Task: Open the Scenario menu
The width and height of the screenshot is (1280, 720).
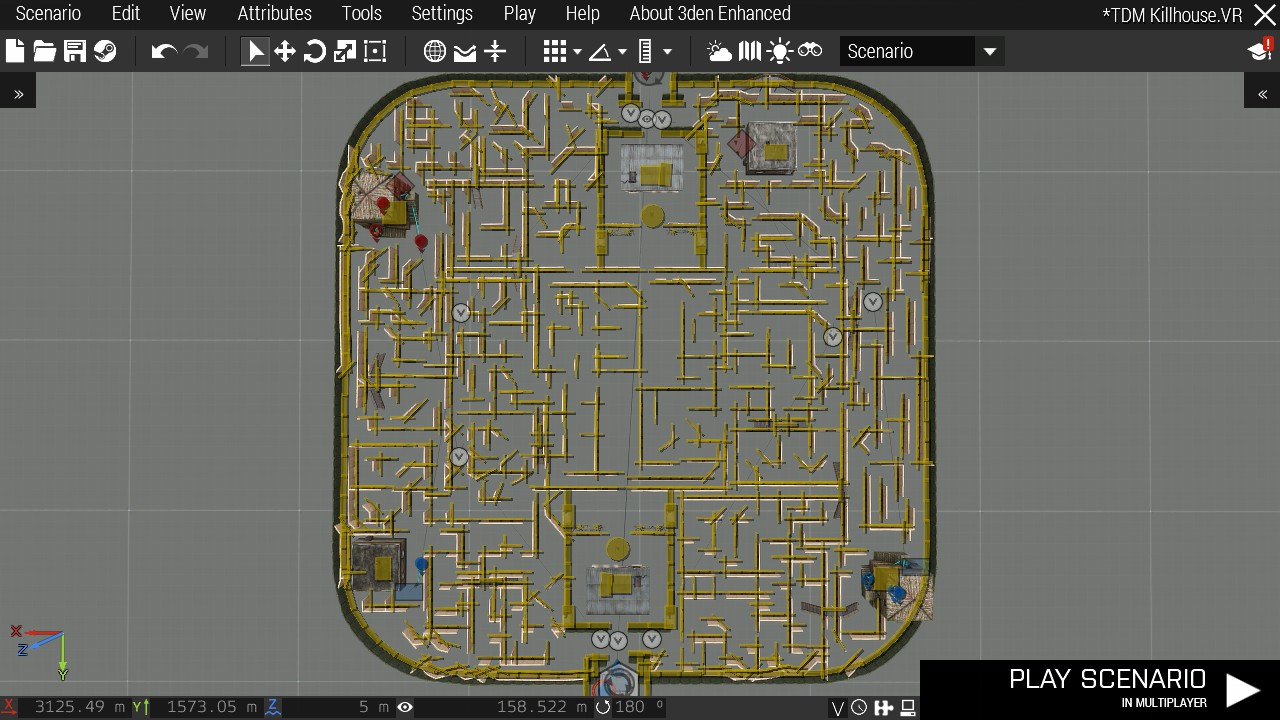Action: 48,13
